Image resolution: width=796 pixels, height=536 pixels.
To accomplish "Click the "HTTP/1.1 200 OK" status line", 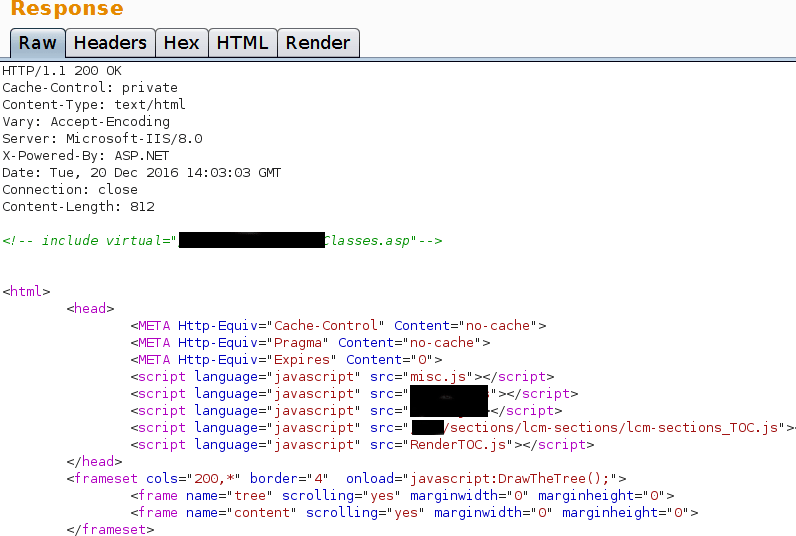I will click(x=62, y=71).
